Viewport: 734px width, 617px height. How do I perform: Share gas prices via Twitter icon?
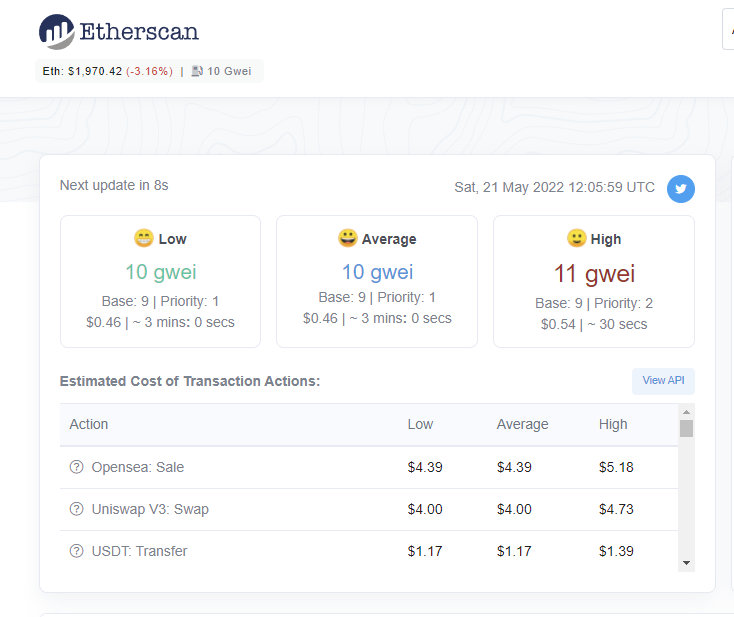coord(681,189)
